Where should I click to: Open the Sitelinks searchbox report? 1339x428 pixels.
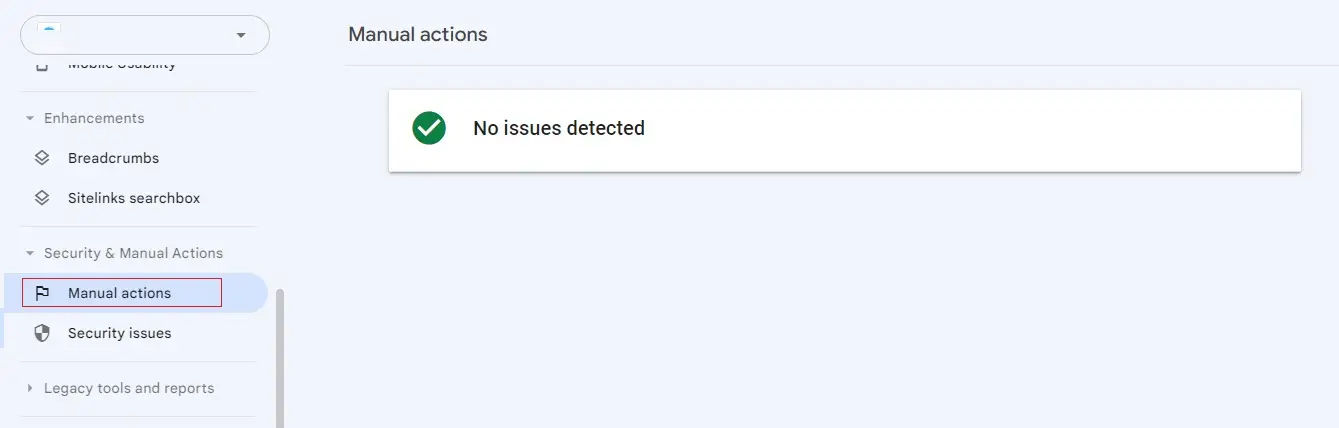(134, 198)
